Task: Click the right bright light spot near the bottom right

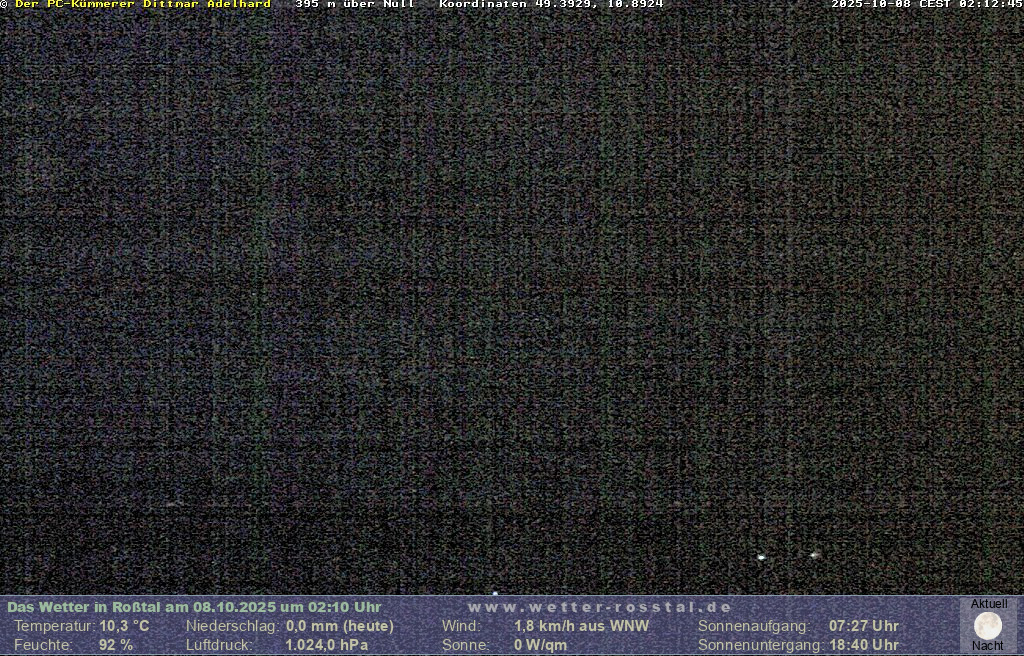Action: point(815,554)
